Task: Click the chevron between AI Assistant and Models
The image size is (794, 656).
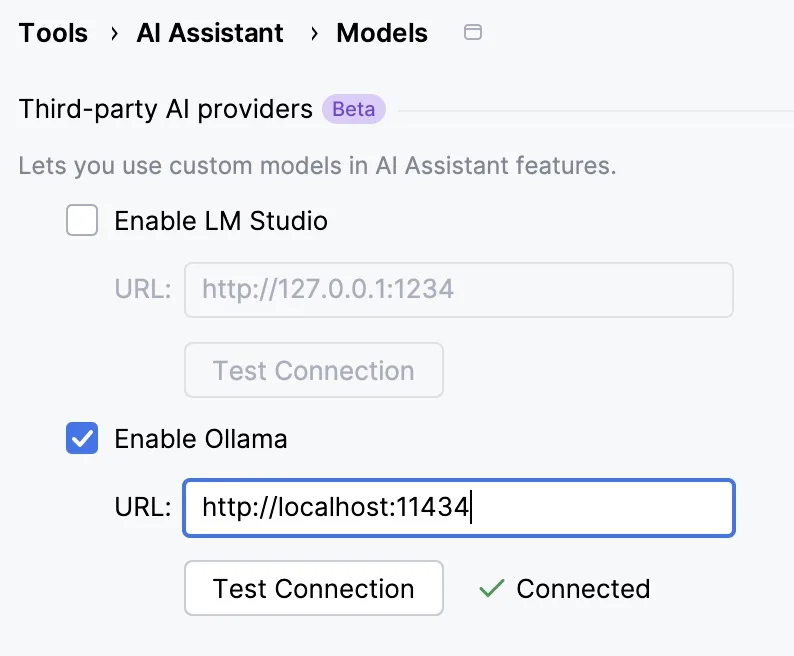Action: [x=314, y=33]
